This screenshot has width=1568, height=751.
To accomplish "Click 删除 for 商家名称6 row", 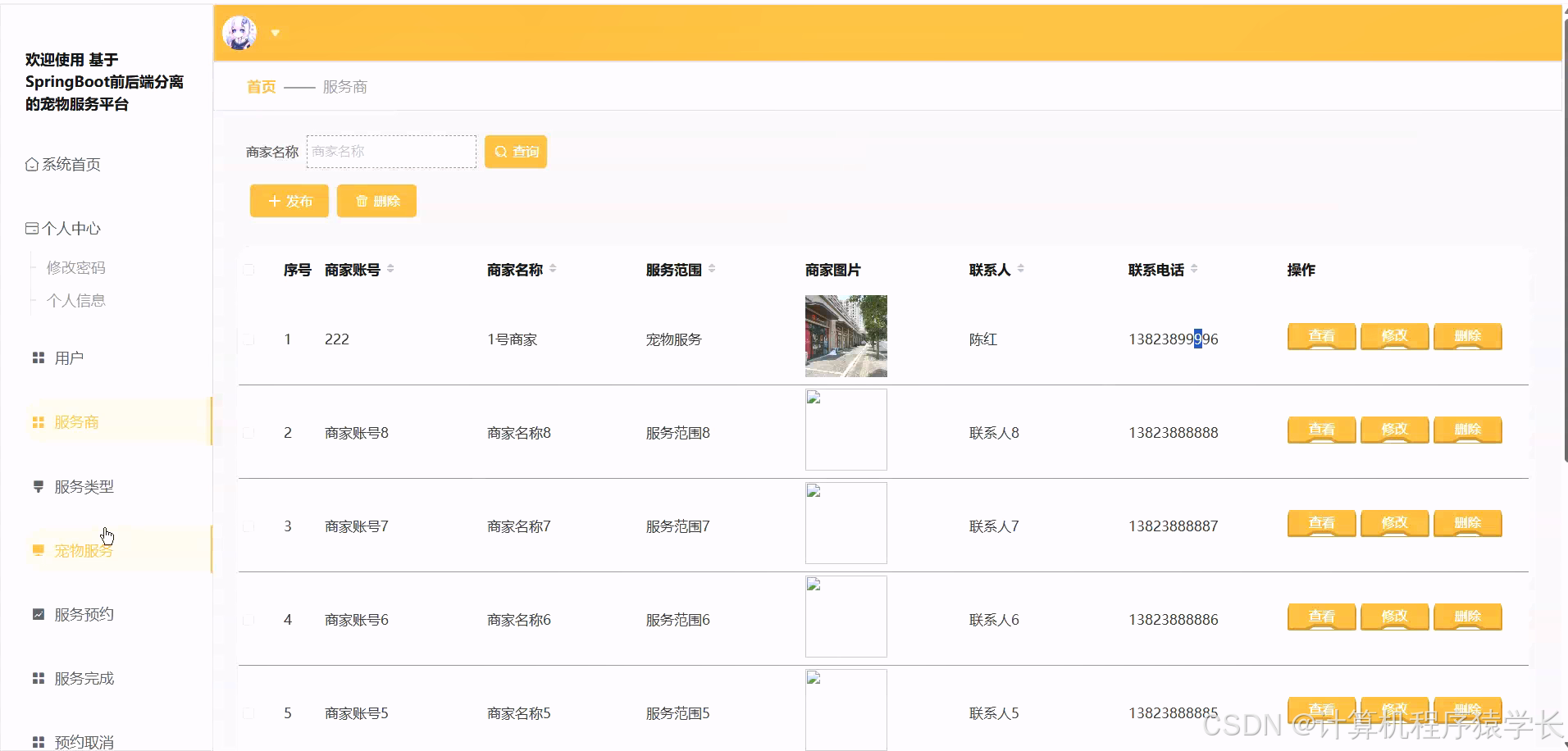I will (1467, 617).
